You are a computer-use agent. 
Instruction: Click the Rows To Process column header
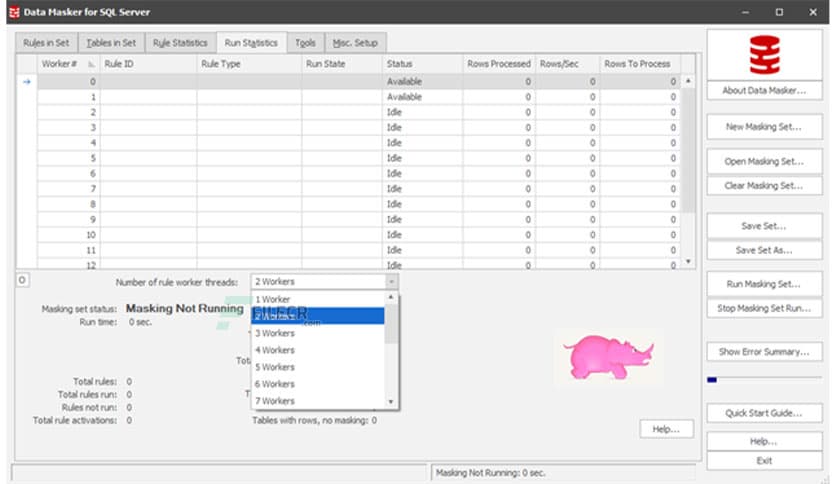coord(640,64)
